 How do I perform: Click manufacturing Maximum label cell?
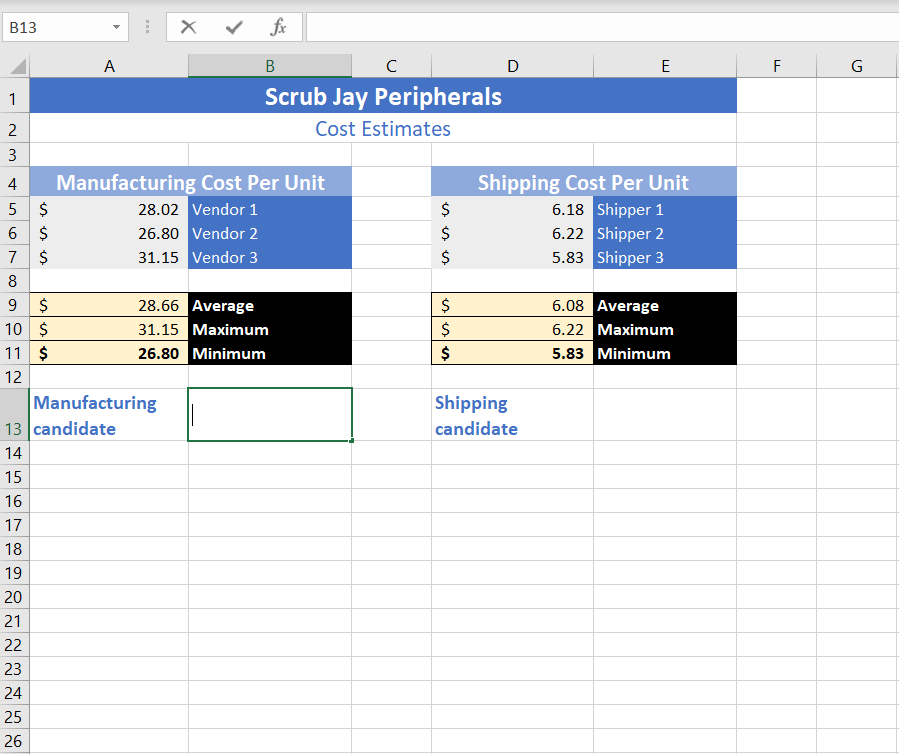tap(270, 329)
